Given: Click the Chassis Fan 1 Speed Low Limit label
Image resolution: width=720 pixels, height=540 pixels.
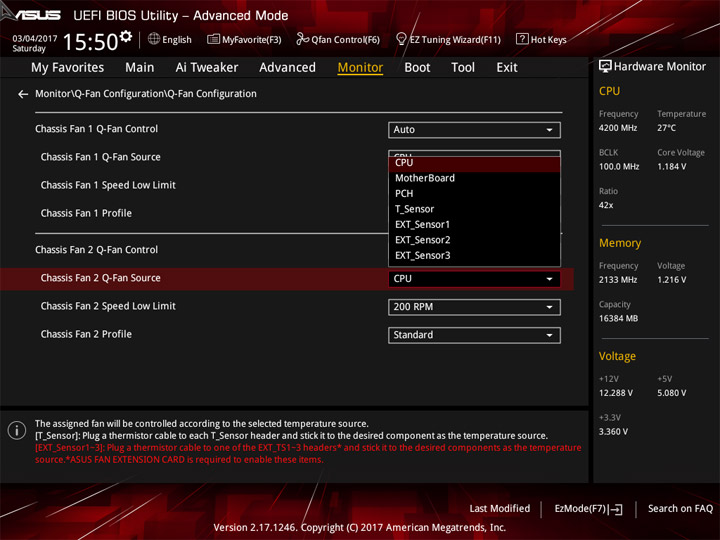Looking at the screenshot, I should click(x=108, y=185).
